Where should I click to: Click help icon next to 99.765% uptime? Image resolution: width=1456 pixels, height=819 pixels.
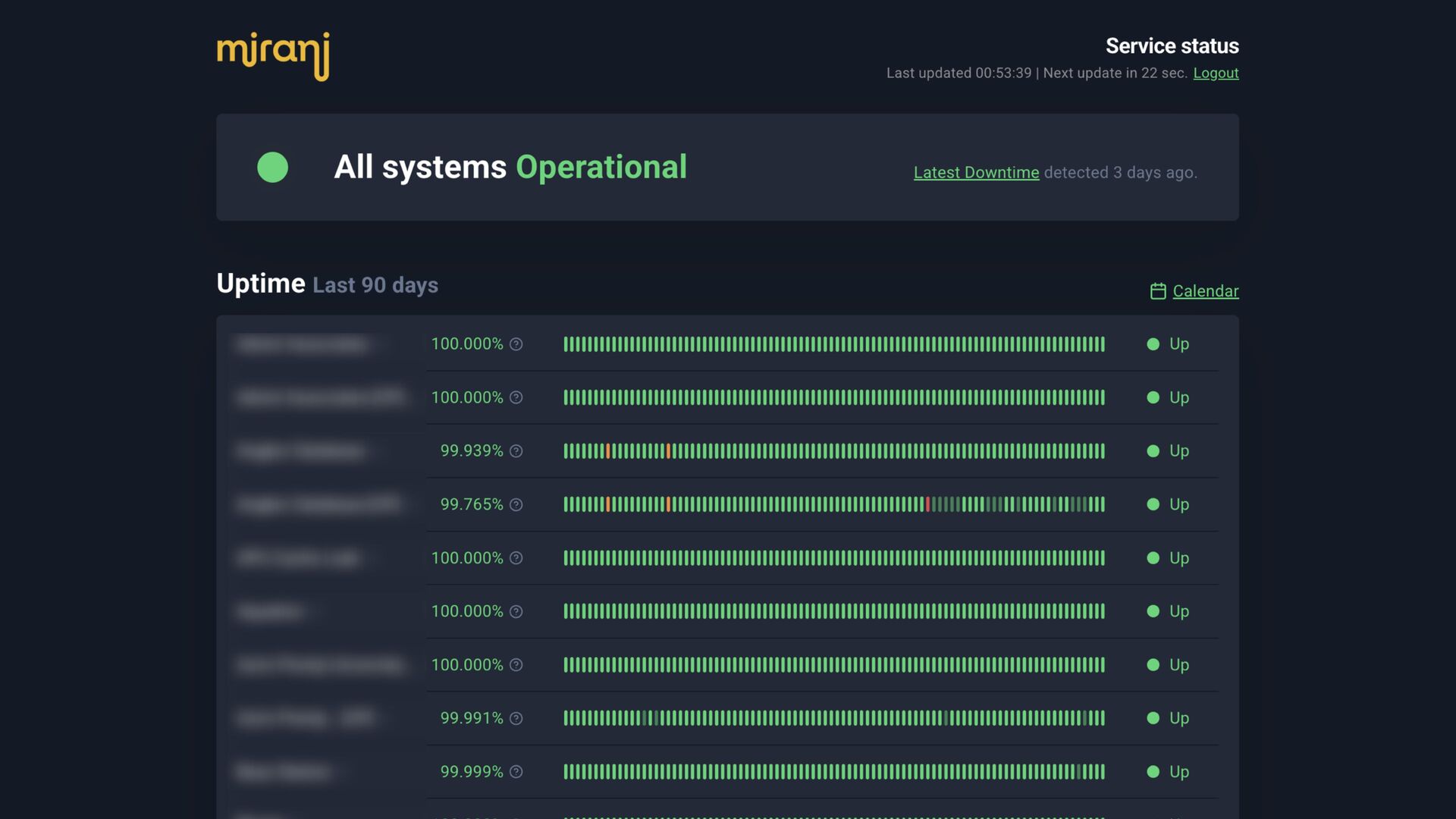point(516,505)
